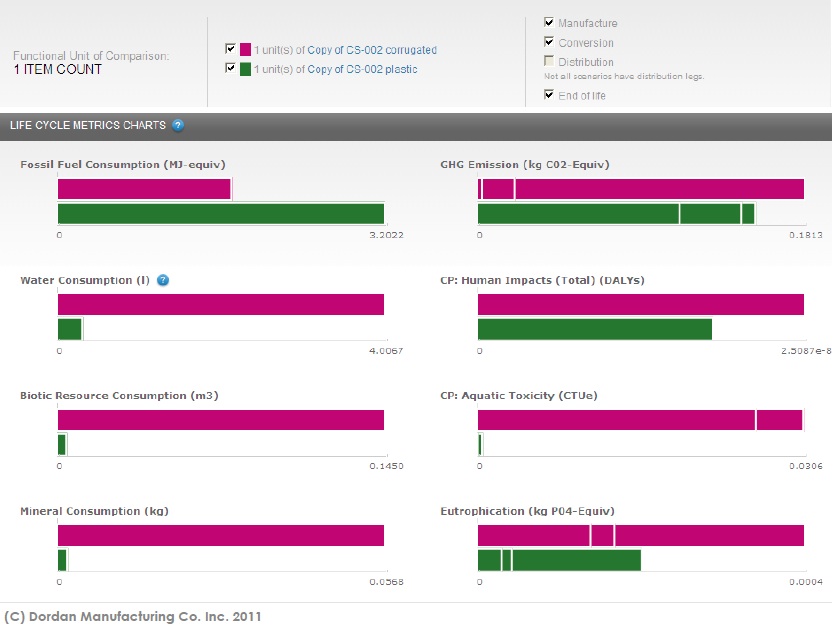Click magenta bar in Mineral Consumption chart
This screenshot has height=628, width=833.
221,535
